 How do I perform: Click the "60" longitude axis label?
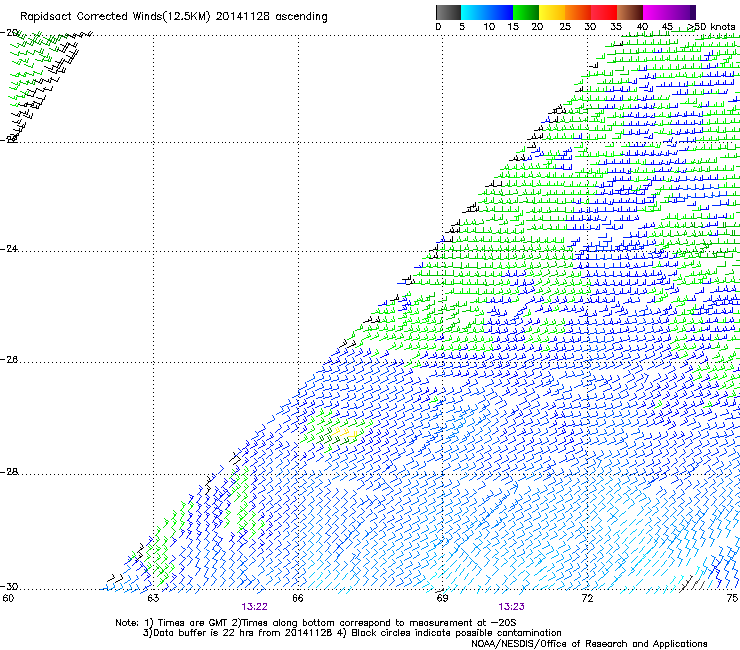tap(8, 598)
